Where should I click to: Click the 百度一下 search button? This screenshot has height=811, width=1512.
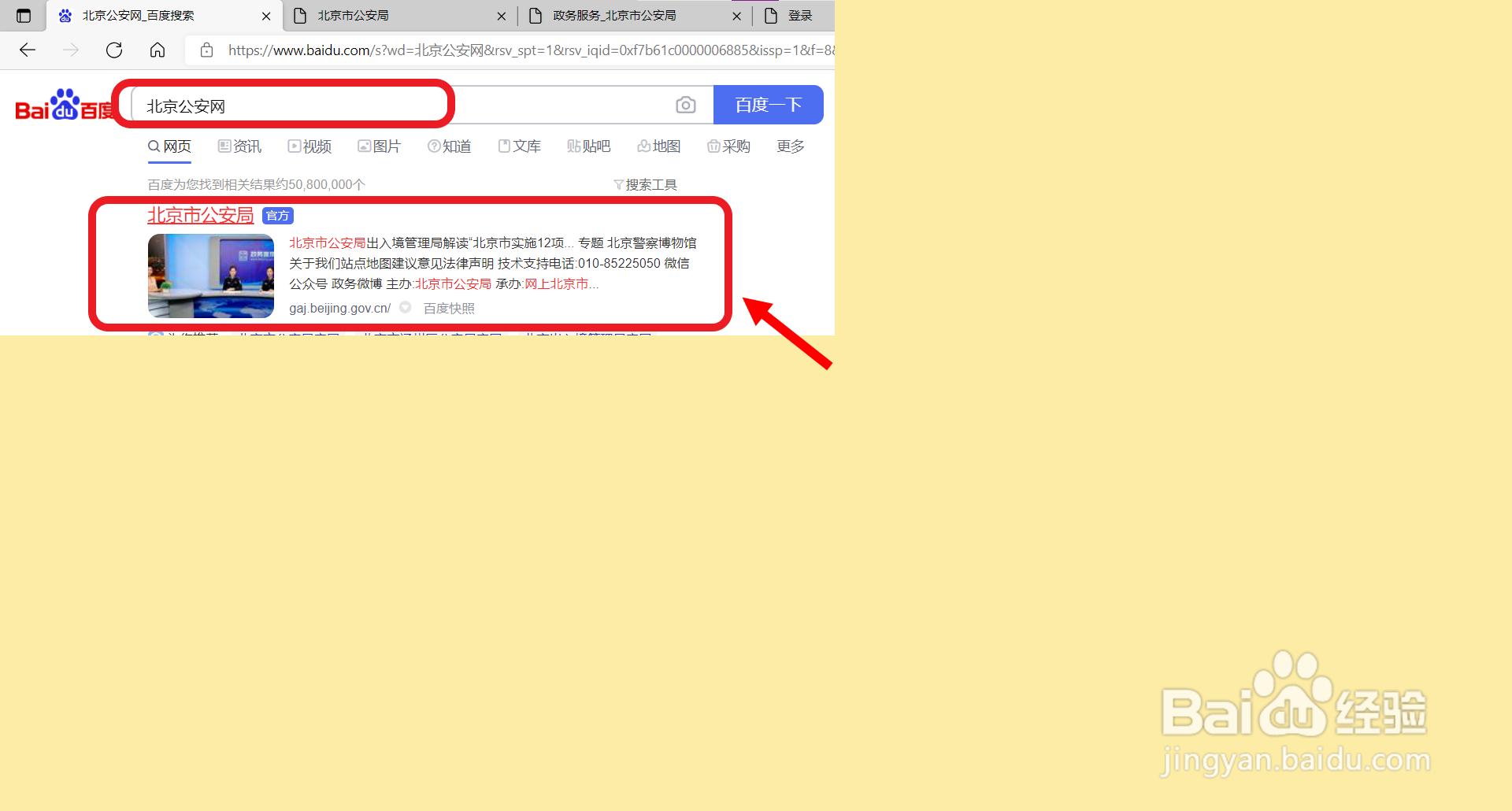pyautogui.click(x=768, y=105)
